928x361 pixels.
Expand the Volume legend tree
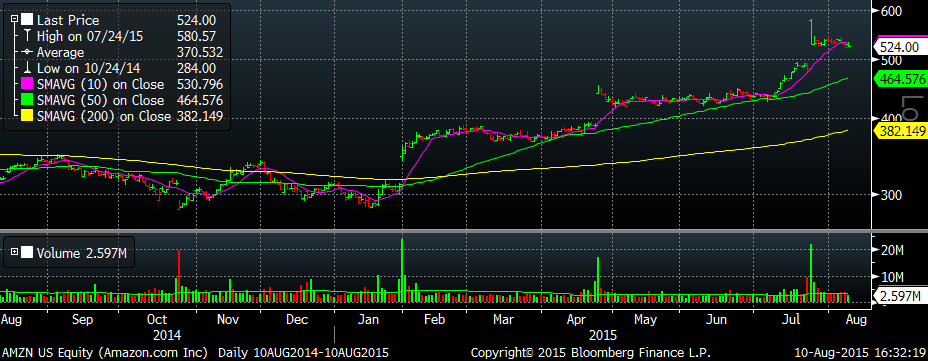14,253
